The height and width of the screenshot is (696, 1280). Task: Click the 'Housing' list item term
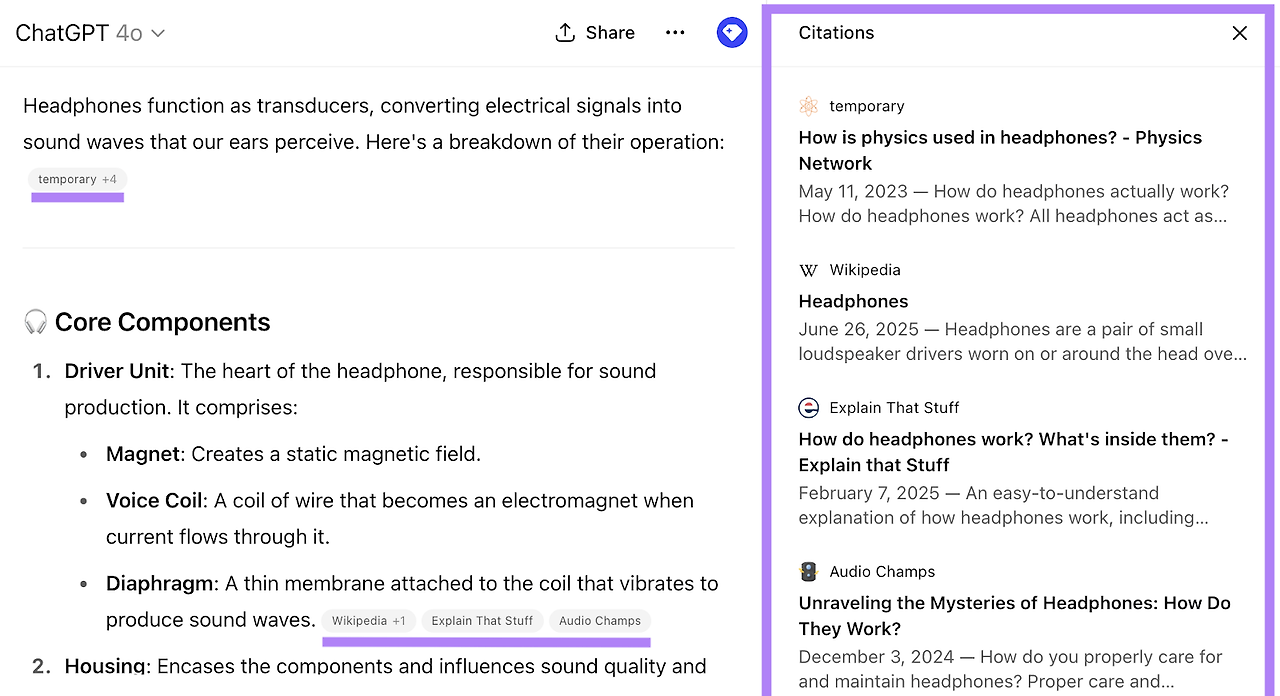[104, 666]
